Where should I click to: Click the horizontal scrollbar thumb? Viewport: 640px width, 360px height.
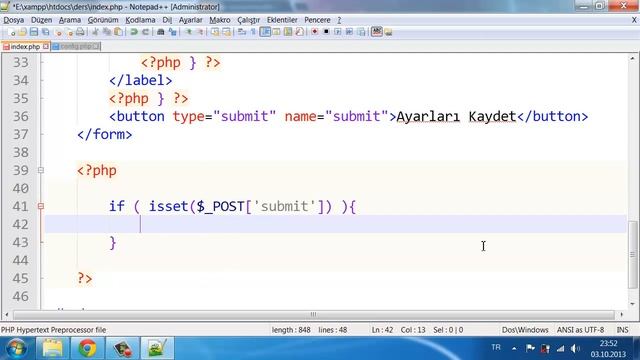[x=313, y=315]
